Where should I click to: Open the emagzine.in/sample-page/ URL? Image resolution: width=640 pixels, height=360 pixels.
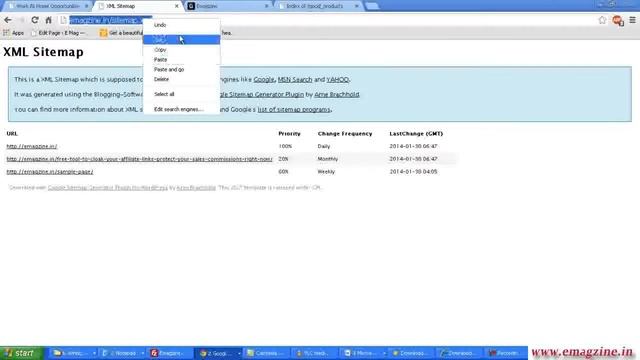pos(49,171)
